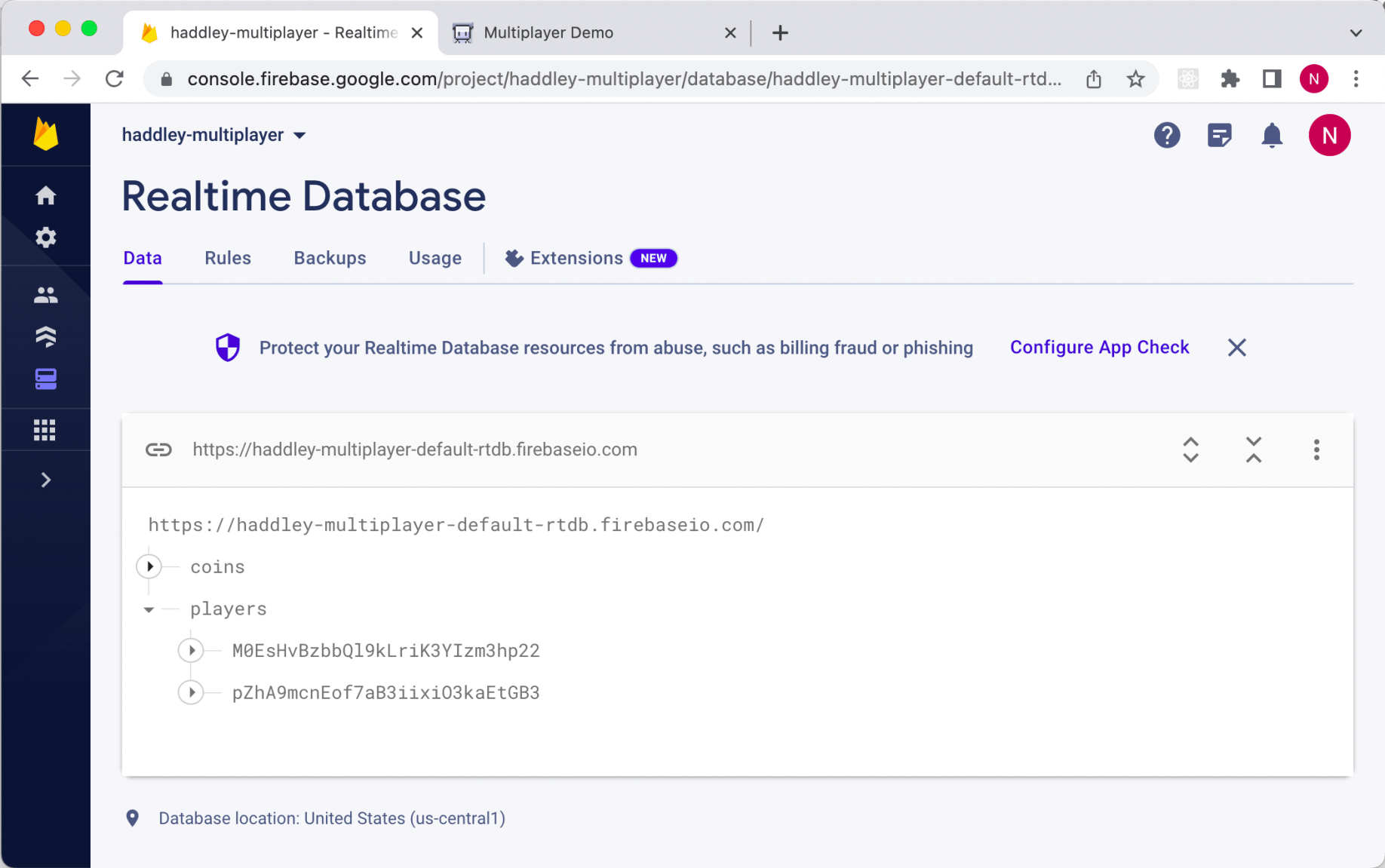Click expand all nodes icon
This screenshot has width=1385, height=868.
pos(1190,449)
